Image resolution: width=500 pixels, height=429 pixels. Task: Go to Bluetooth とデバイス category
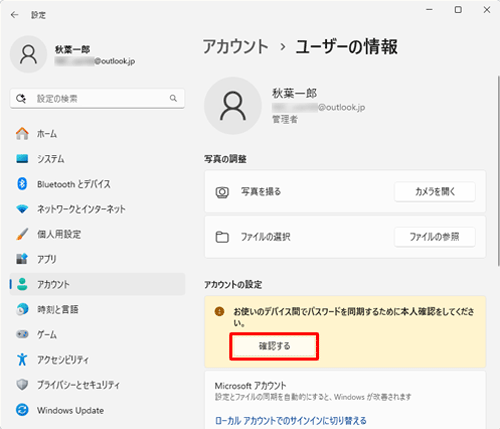97,184
